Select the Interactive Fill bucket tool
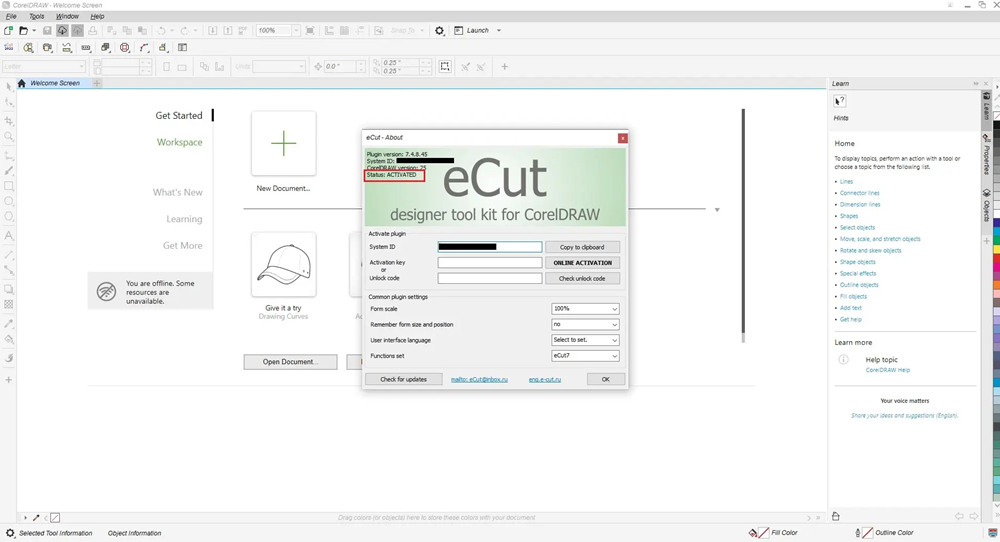1000x542 pixels. tap(9, 339)
